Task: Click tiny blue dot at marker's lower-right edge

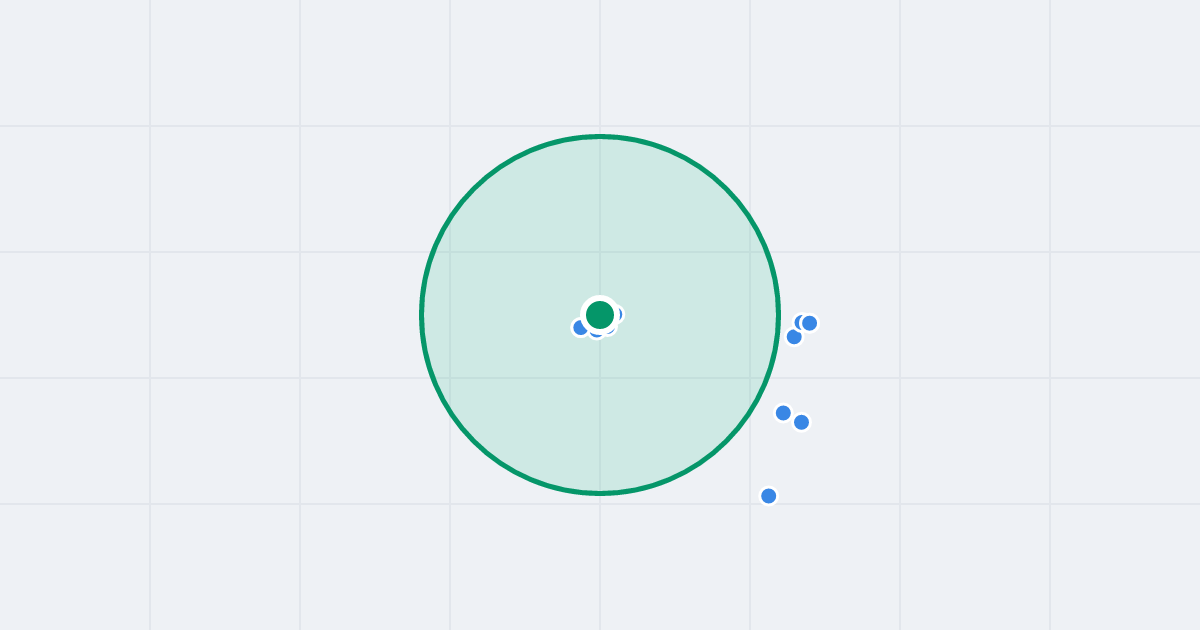Action: [x=609, y=328]
